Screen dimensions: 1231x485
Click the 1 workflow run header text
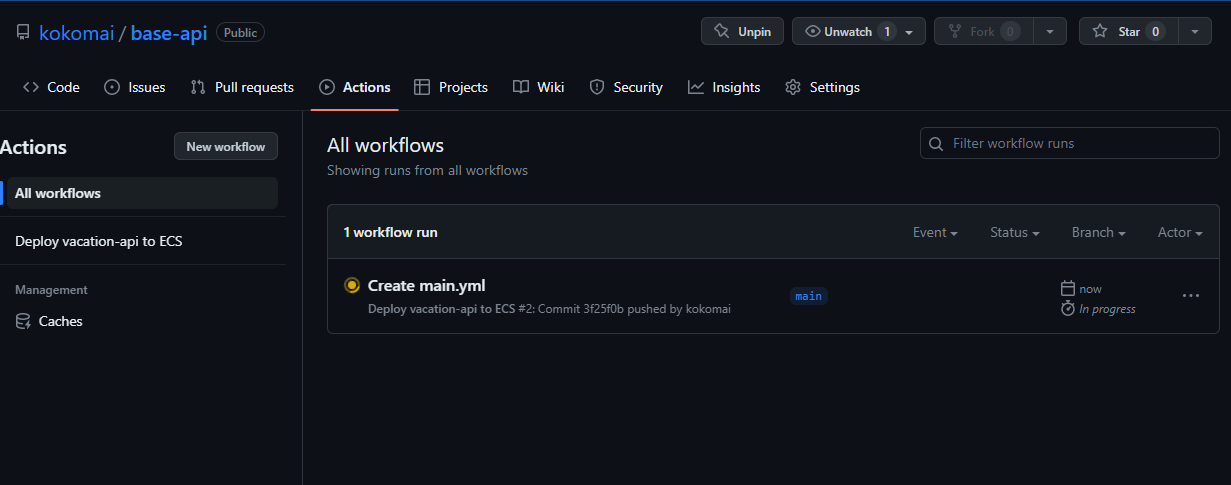[x=390, y=232]
